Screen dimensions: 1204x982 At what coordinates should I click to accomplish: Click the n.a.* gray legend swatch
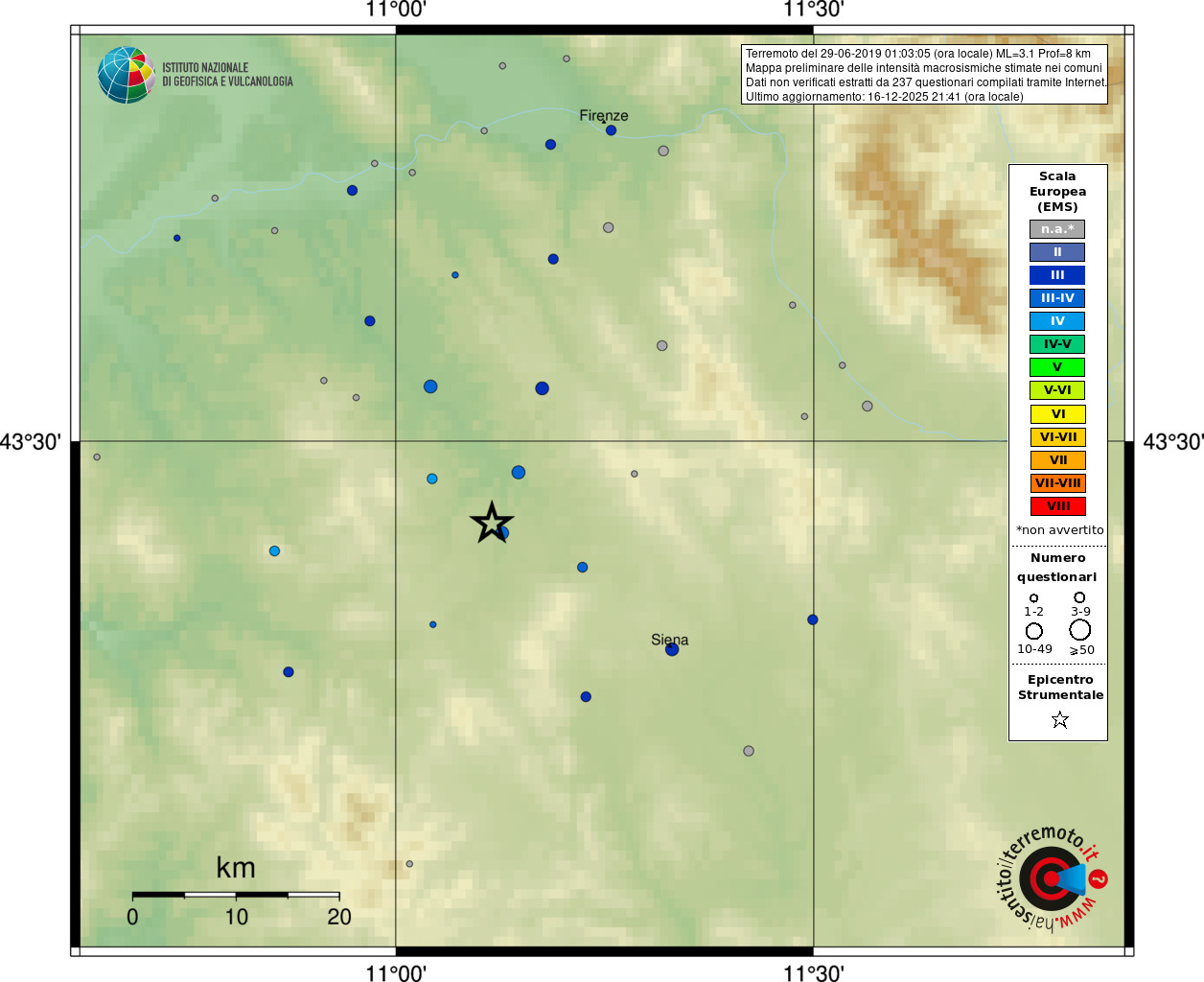pos(1057,229)
